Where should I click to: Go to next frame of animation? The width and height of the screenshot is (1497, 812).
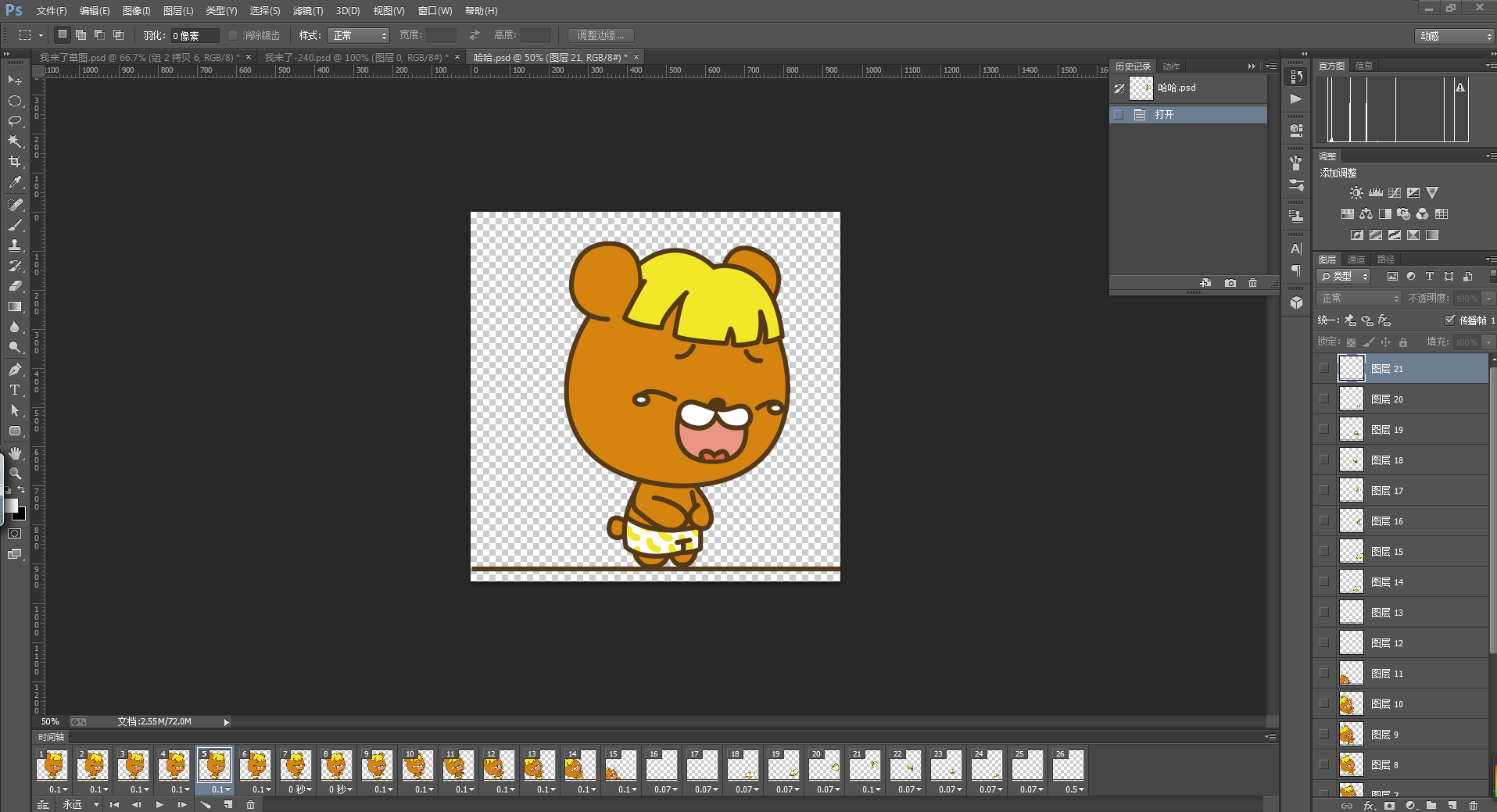point(182,805)
